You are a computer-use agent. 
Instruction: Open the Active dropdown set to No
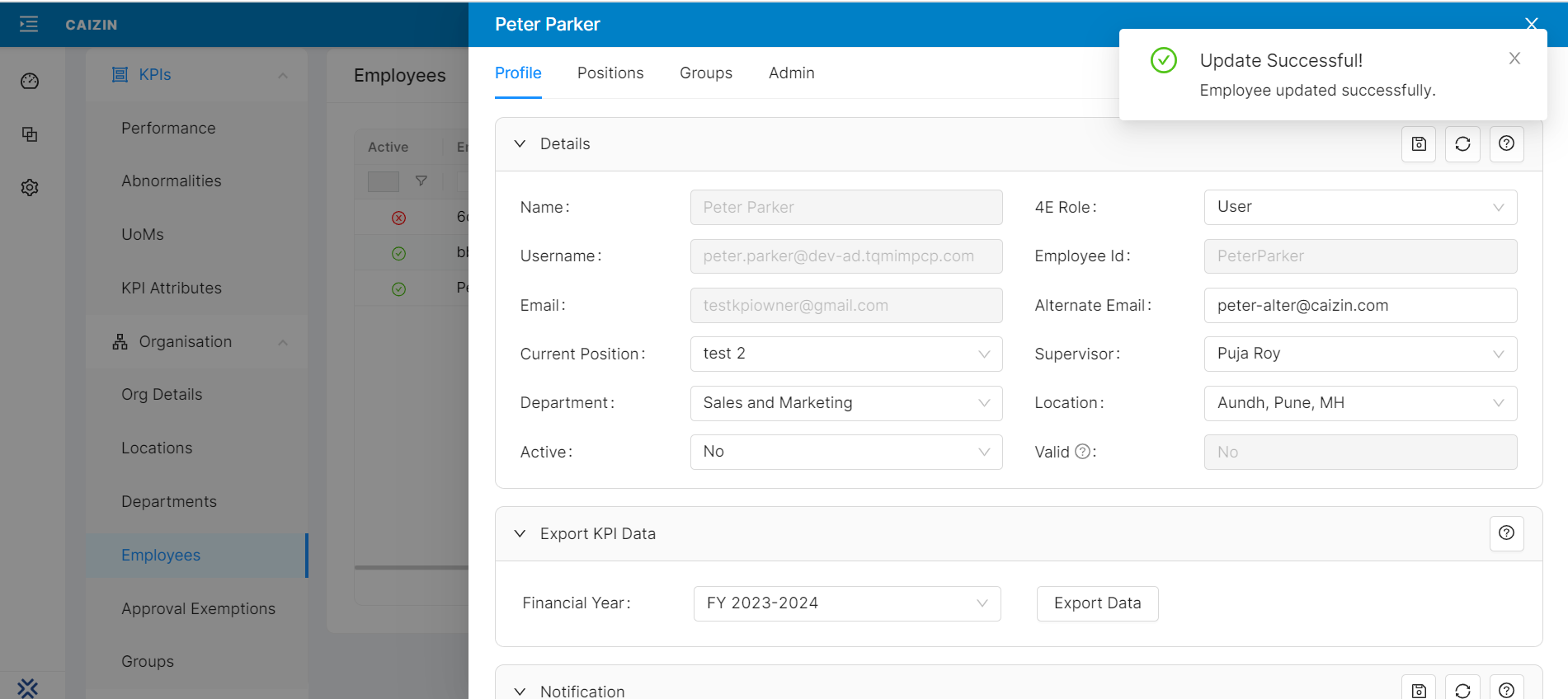tap(845, 453)
